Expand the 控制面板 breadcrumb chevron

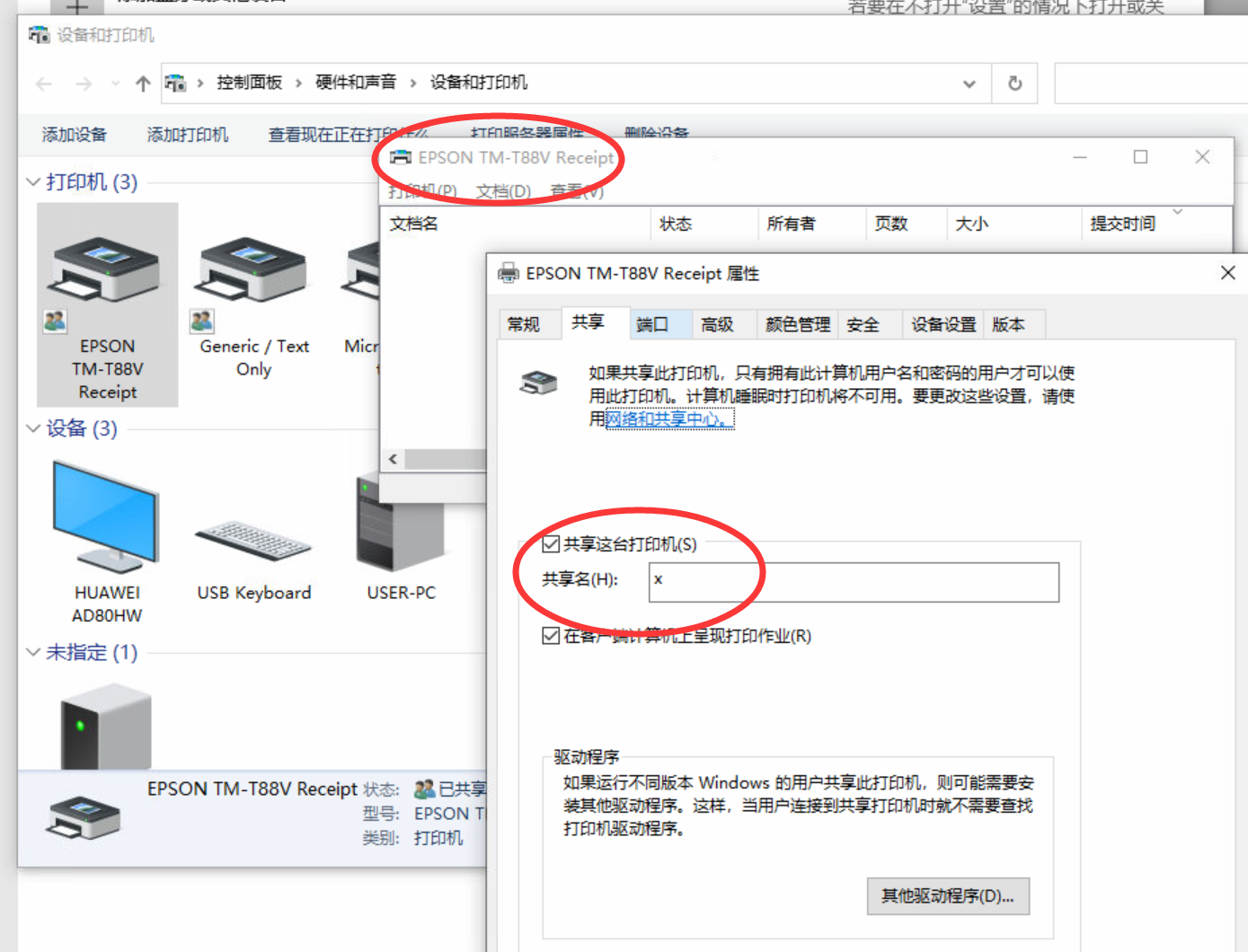[x=298, y=84]
